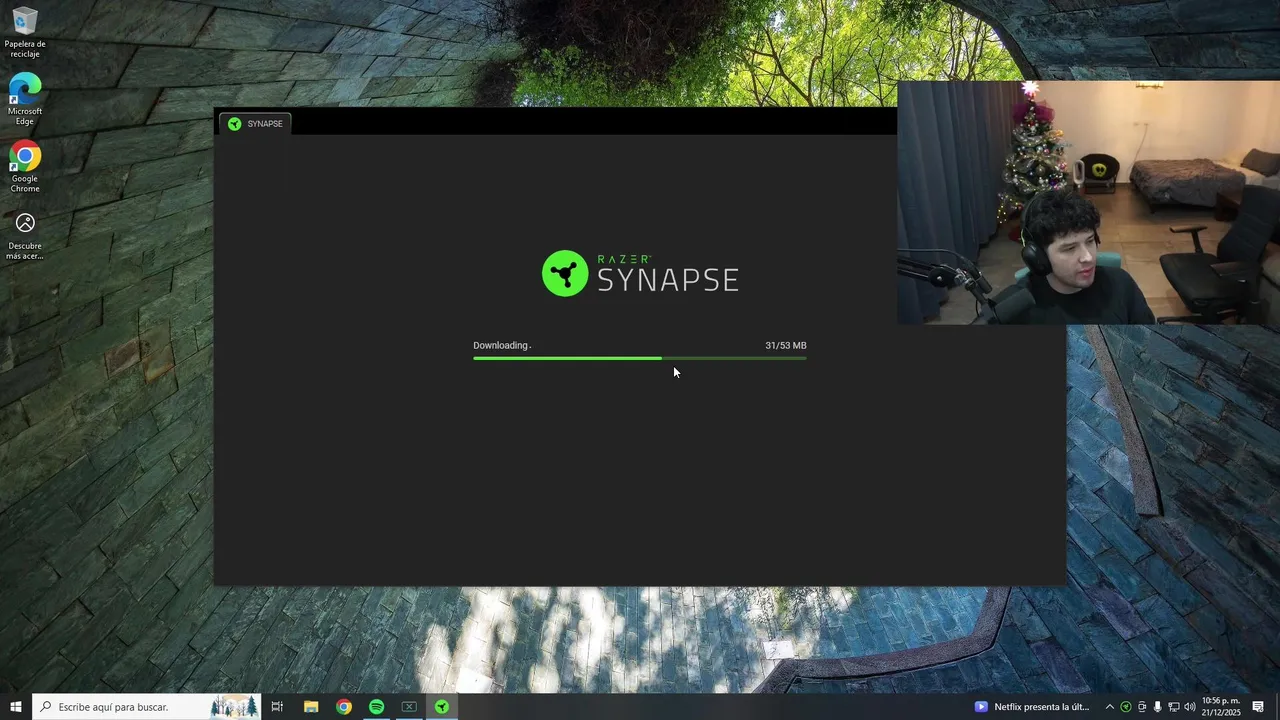Click the 31/53 MB download size text
This screenshot has width=1280, height=720.
tap(786, 345)
